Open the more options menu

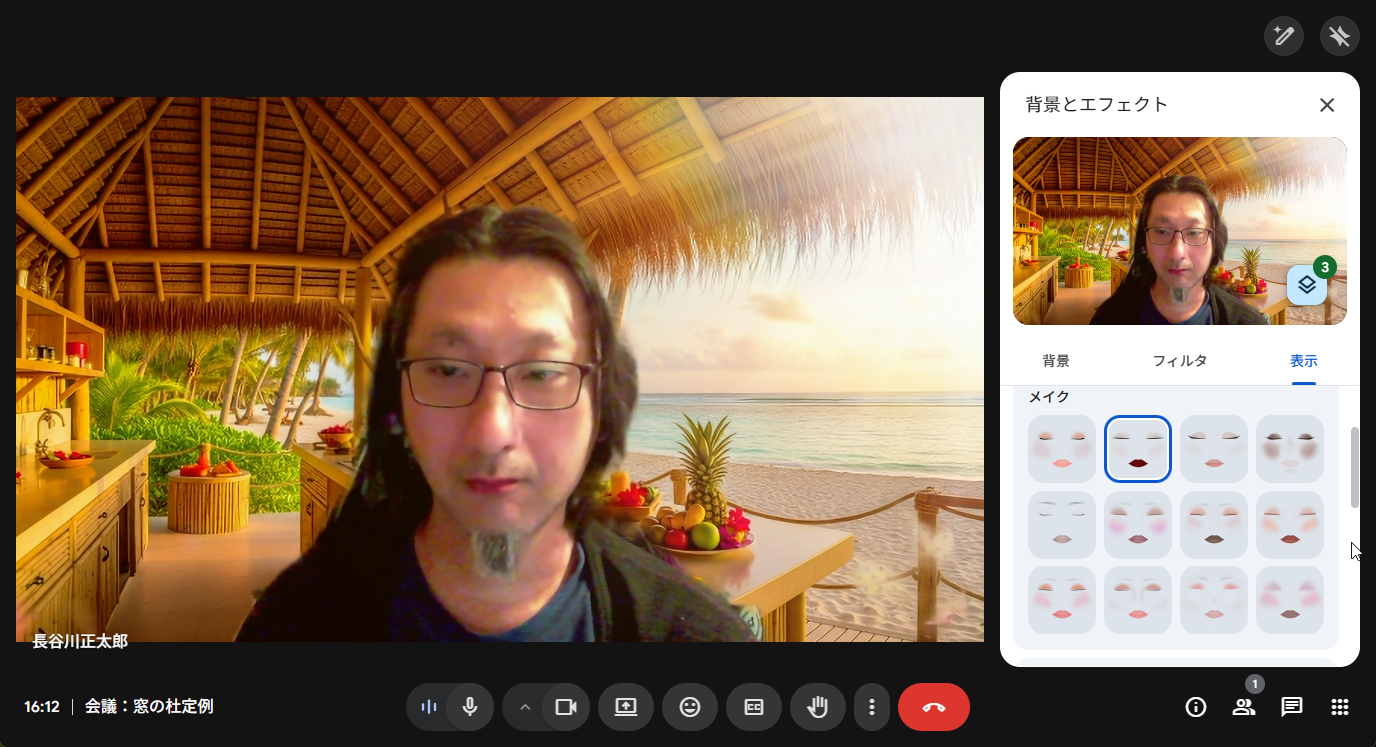click(x=872, y=707)
